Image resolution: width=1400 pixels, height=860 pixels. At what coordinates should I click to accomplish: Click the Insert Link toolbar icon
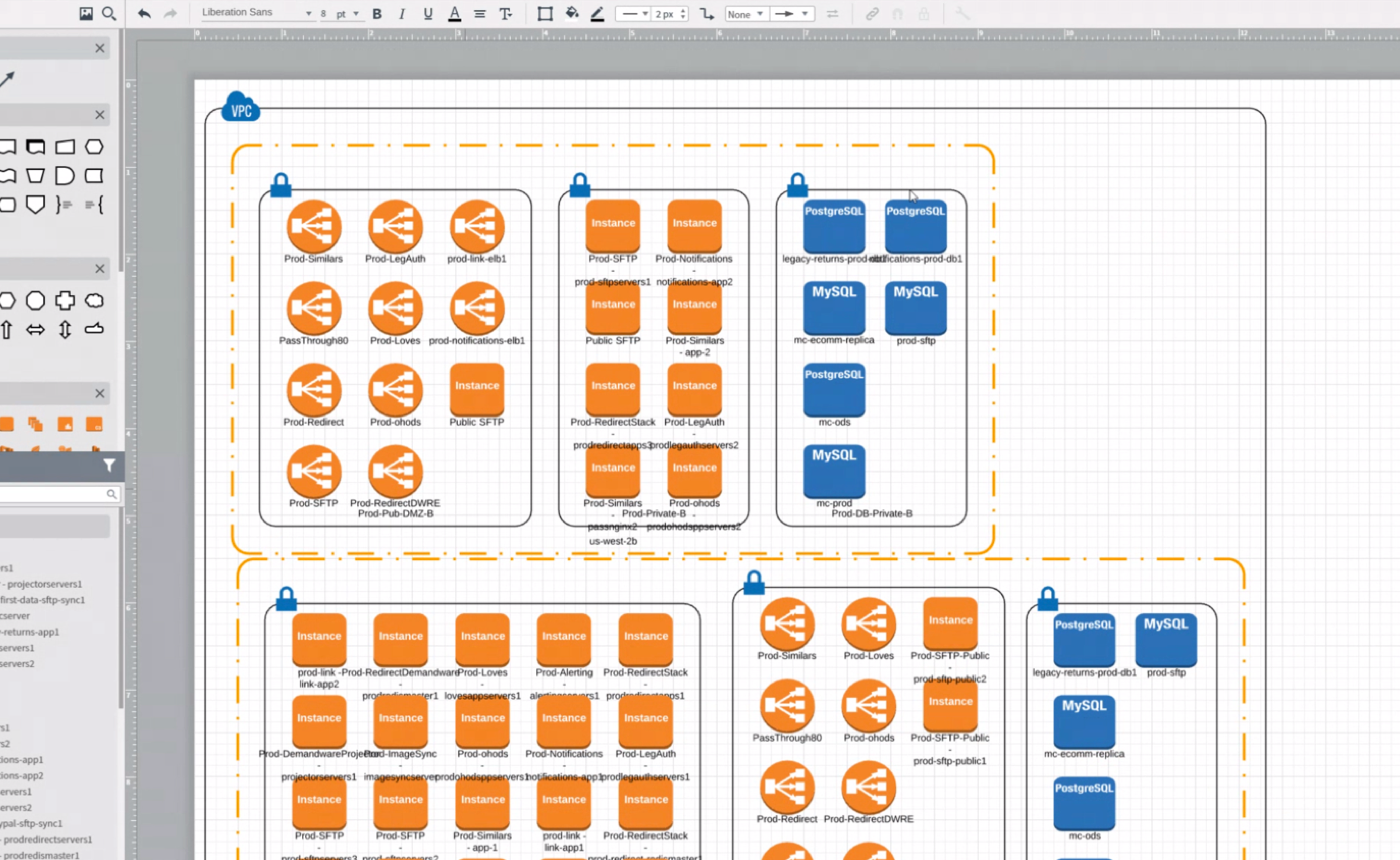coord(871,13)
